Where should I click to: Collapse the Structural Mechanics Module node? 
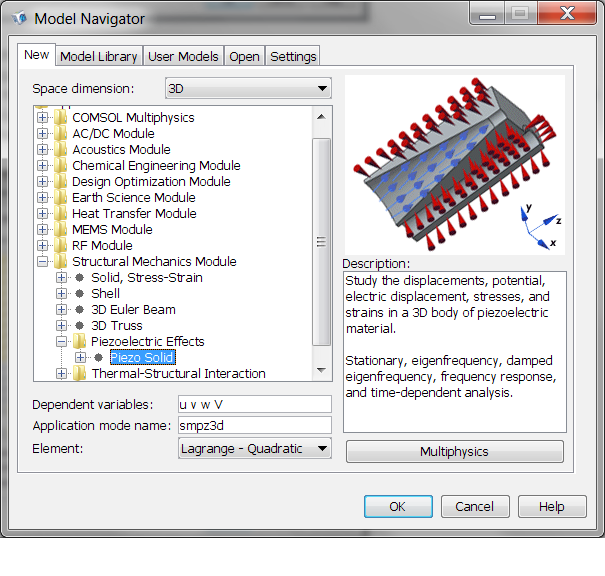[42, 262]
